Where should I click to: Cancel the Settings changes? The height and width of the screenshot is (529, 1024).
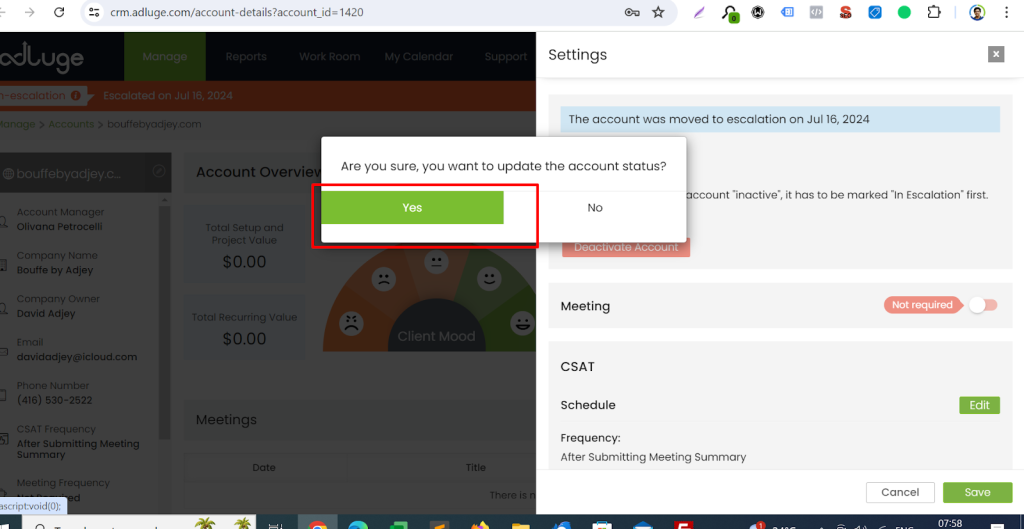[900, 492]
